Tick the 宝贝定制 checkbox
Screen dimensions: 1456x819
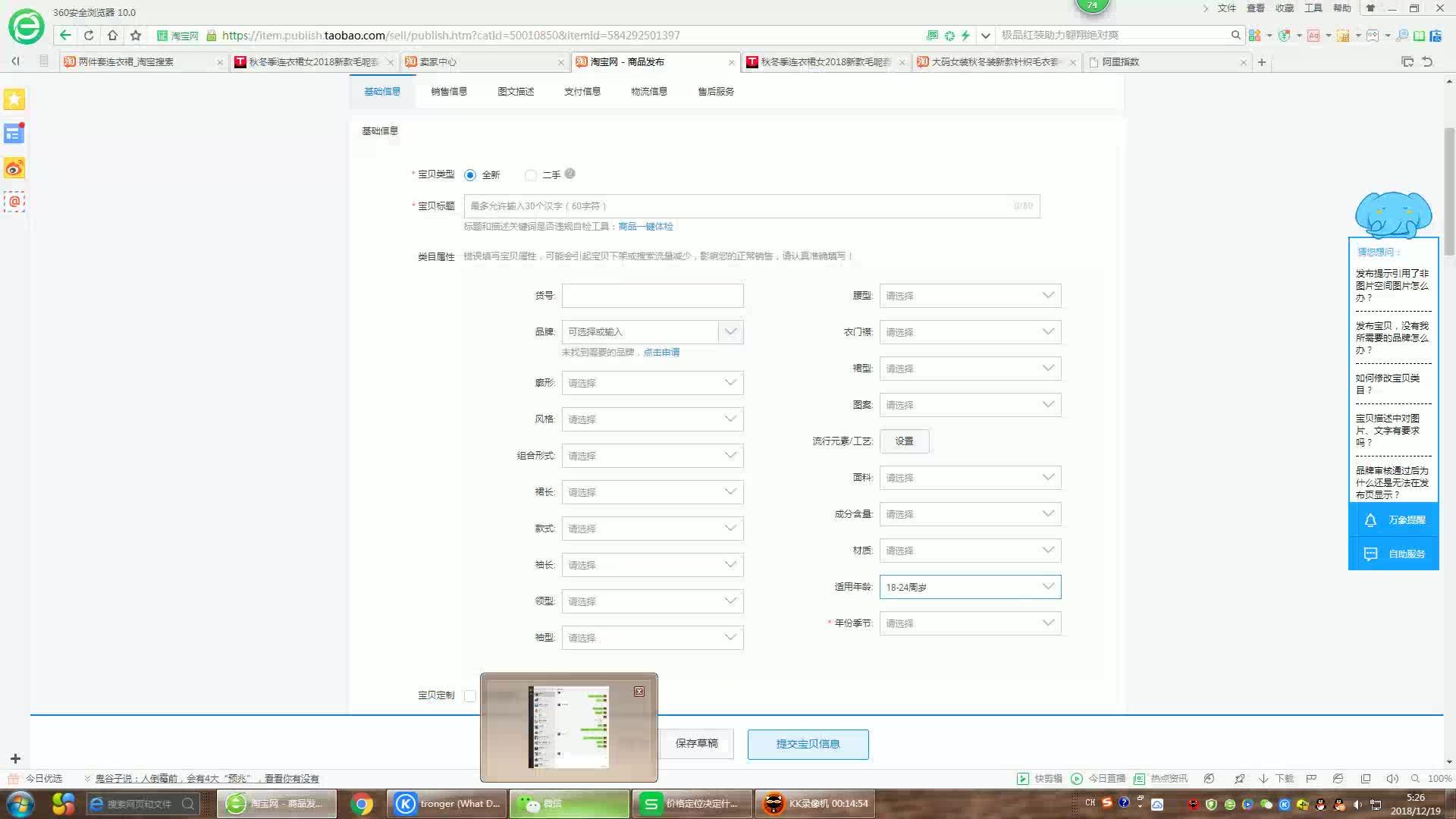point(470,695)
